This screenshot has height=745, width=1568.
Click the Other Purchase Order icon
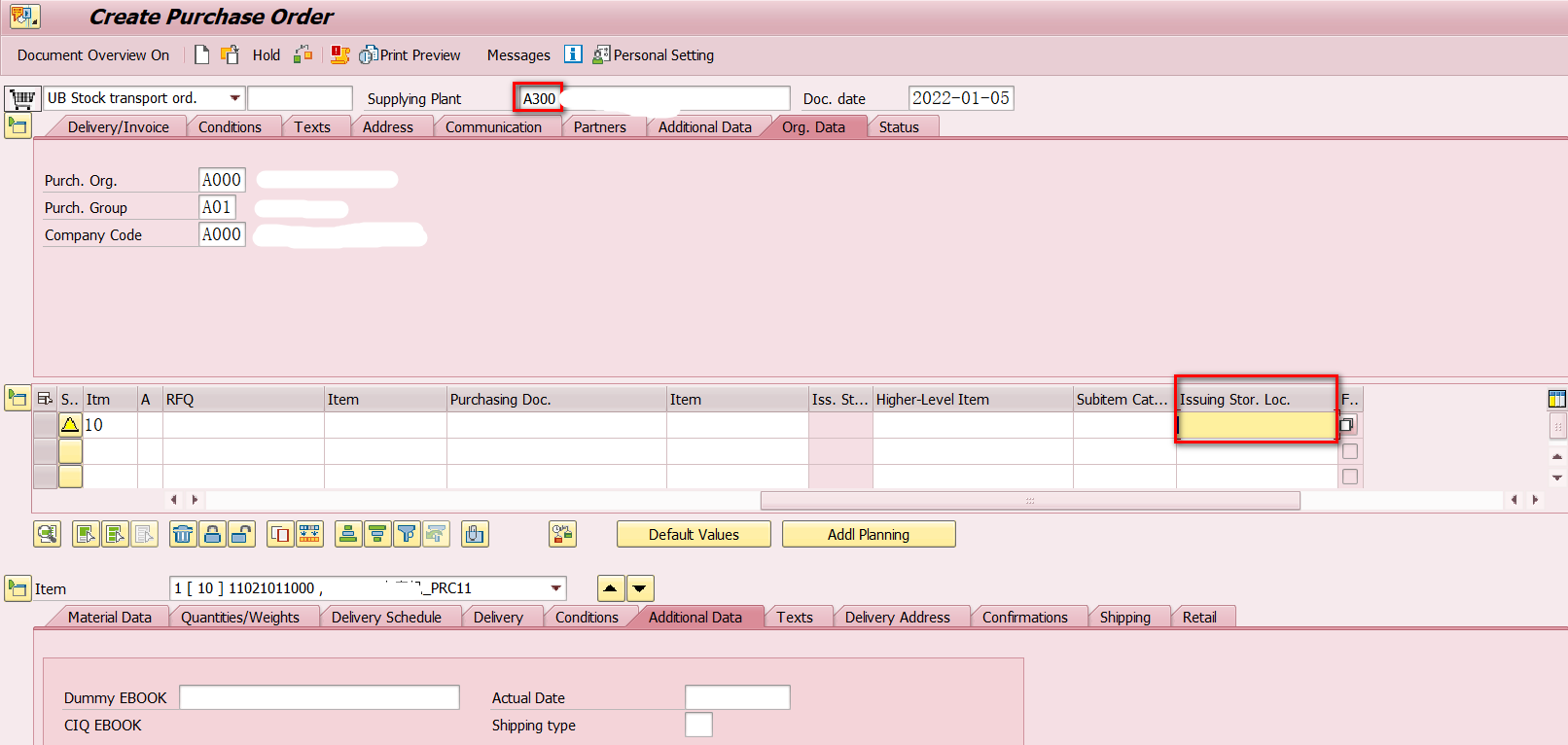click(230, 54)
